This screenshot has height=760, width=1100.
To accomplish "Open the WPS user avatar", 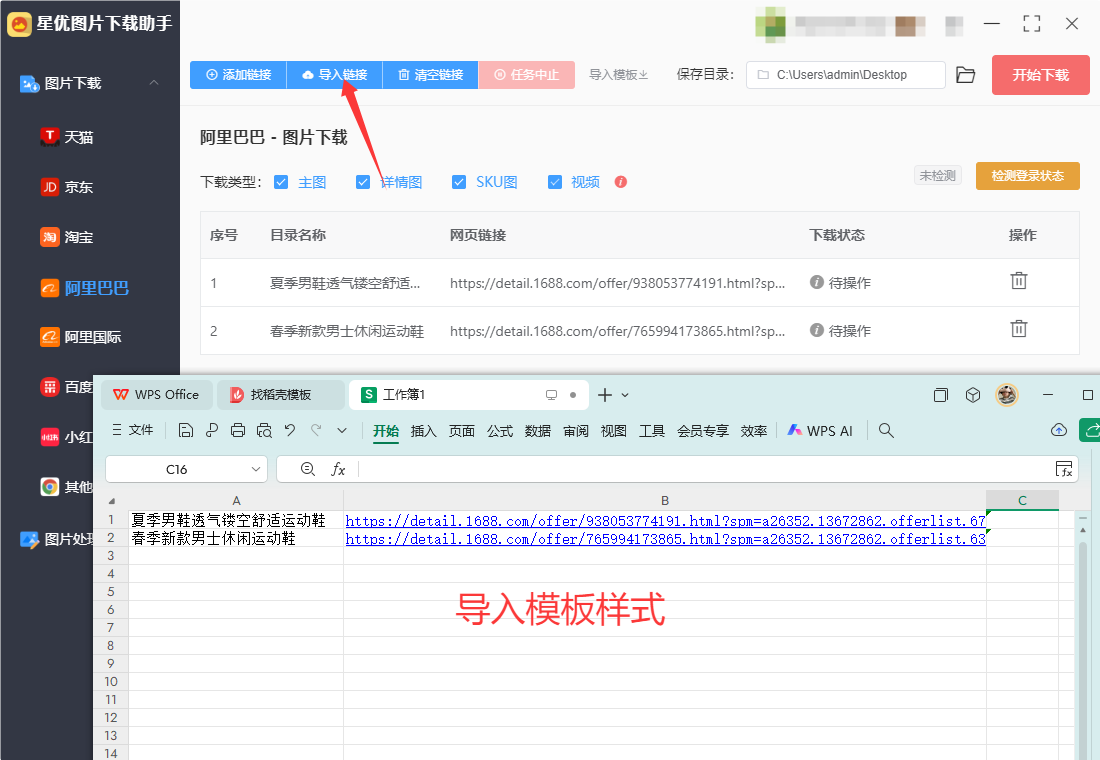I will click(x=1007, y=395).
